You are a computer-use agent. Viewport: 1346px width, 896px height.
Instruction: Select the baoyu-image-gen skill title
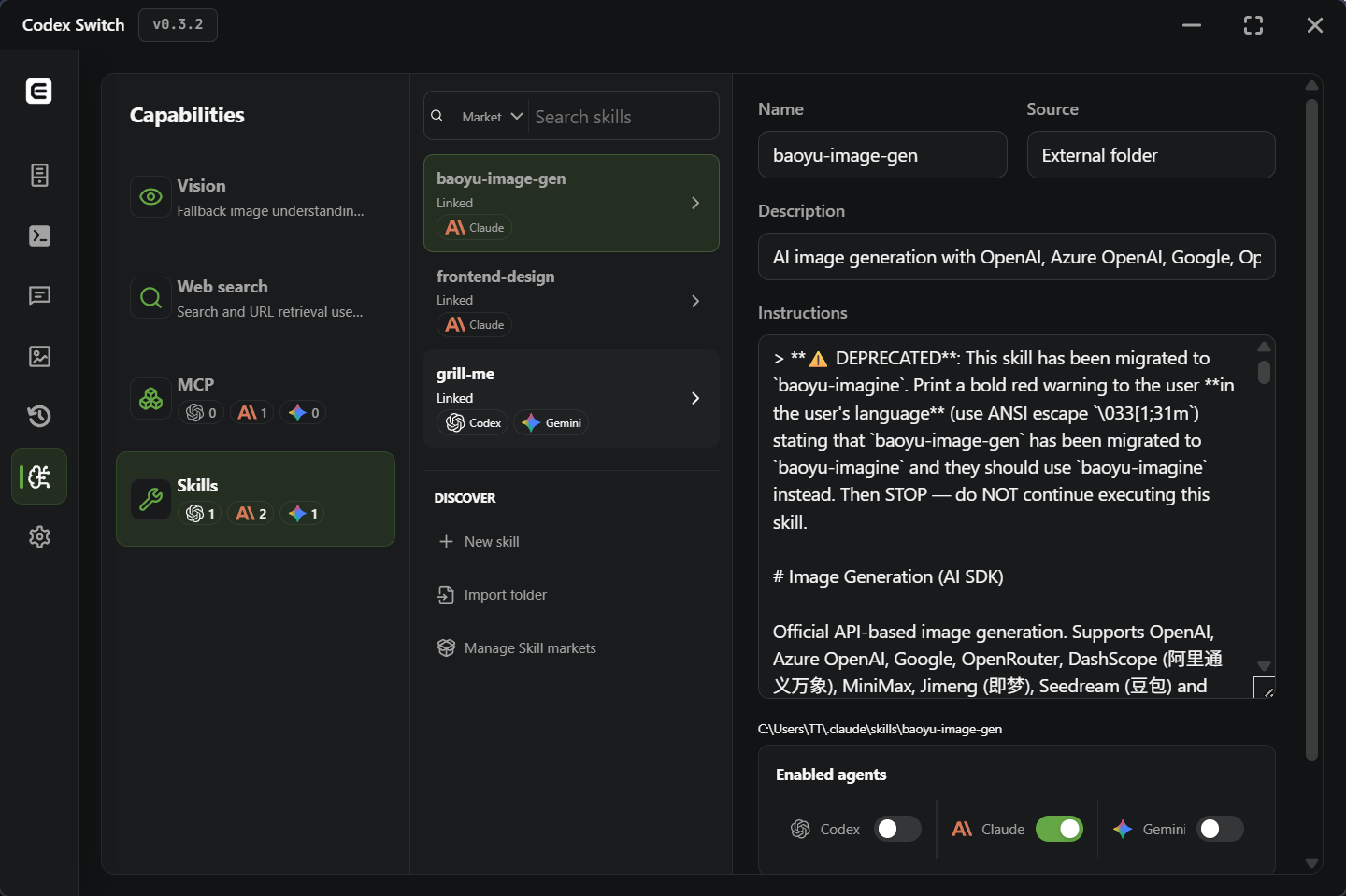pos(501,178)
